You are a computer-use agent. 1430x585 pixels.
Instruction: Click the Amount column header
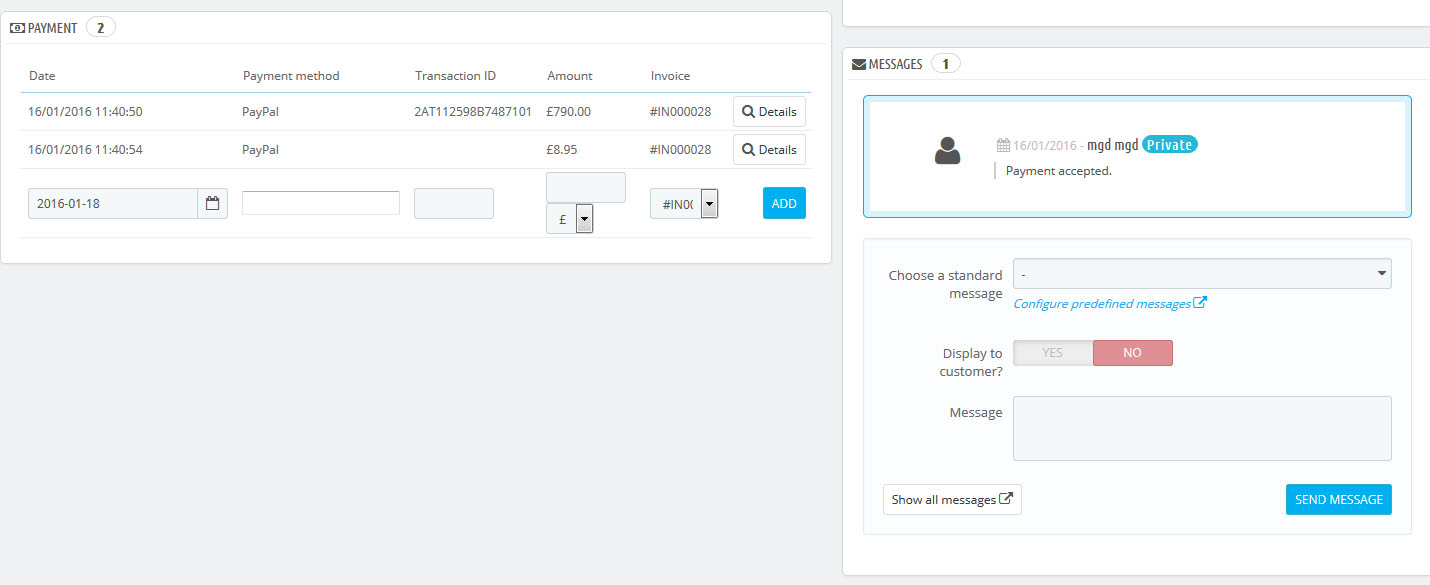pyautogui.click(x=570, y=76)
